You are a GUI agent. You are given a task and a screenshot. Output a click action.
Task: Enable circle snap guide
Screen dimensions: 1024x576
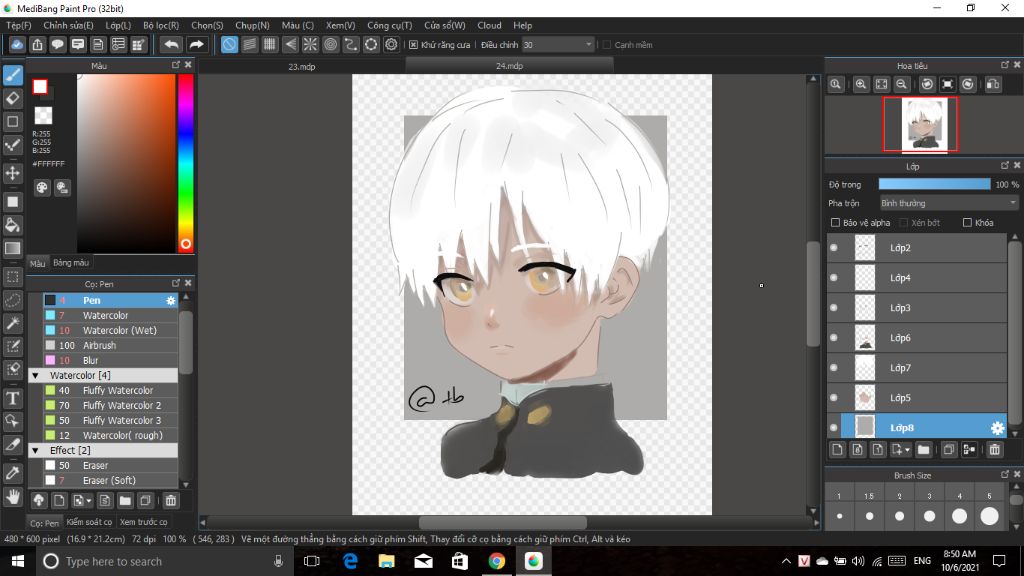(330, 44)
